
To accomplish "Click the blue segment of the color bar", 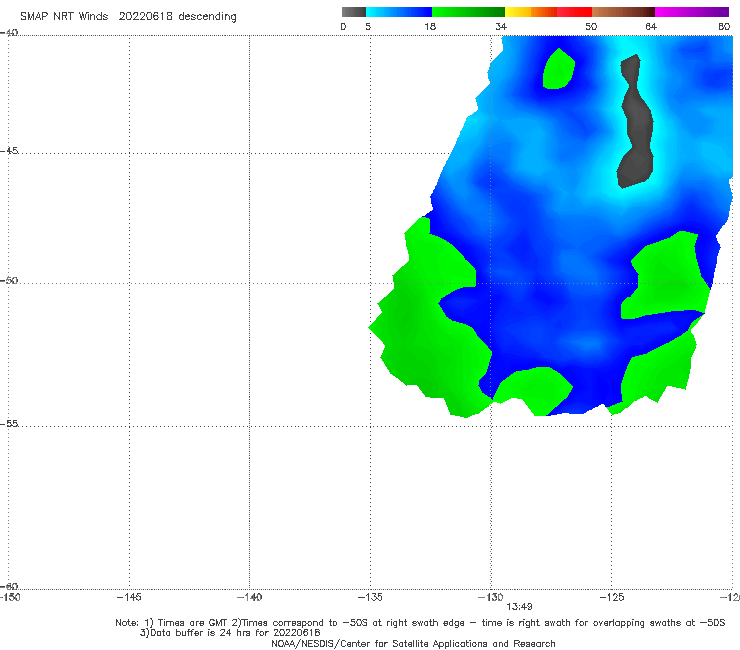I will tap(399, 12).
